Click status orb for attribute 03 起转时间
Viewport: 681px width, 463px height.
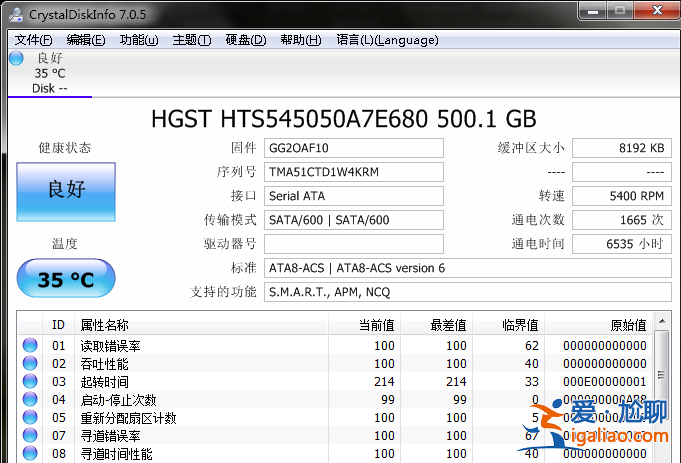point(30,381)
